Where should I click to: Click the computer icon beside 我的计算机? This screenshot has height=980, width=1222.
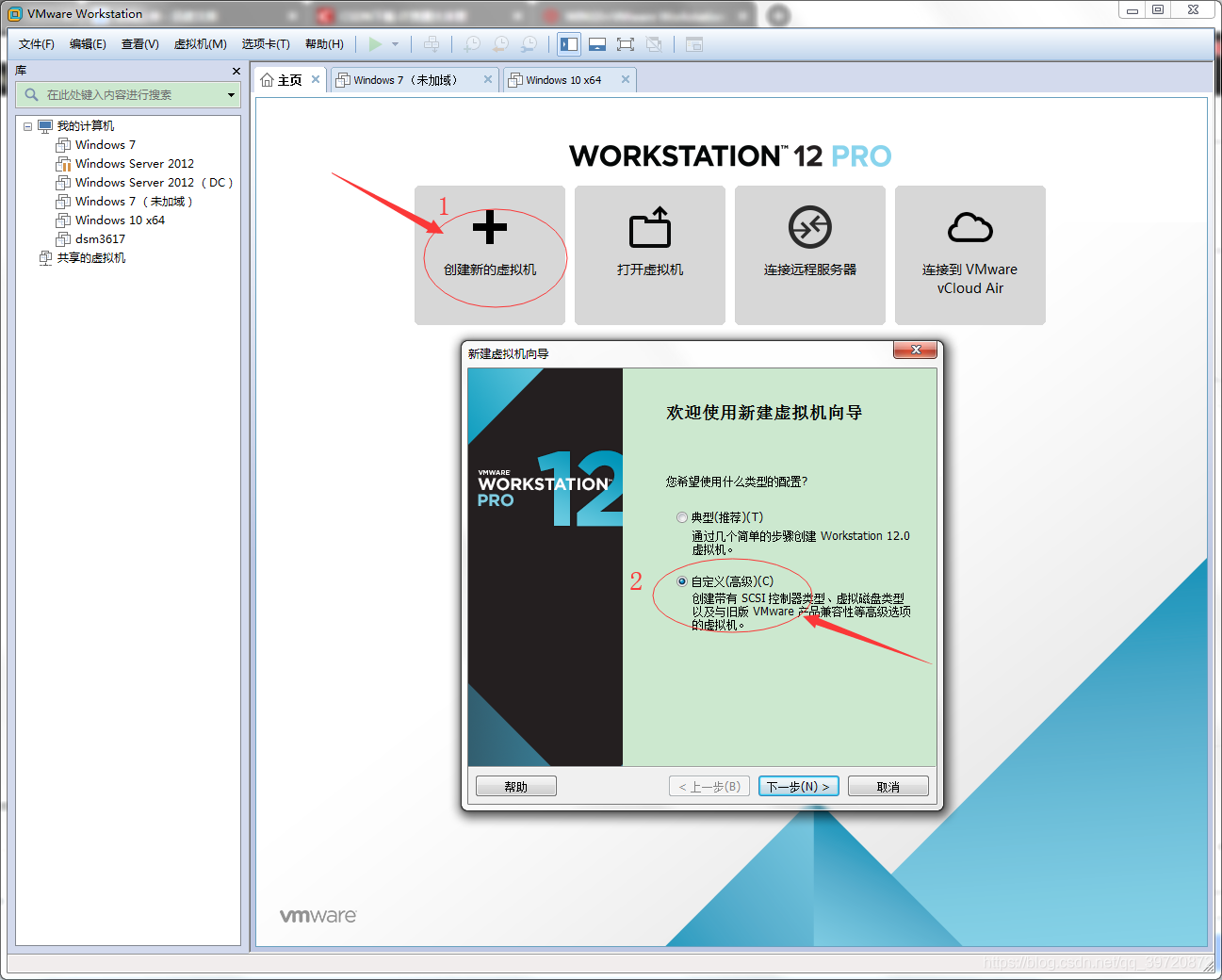pos(45,126)
